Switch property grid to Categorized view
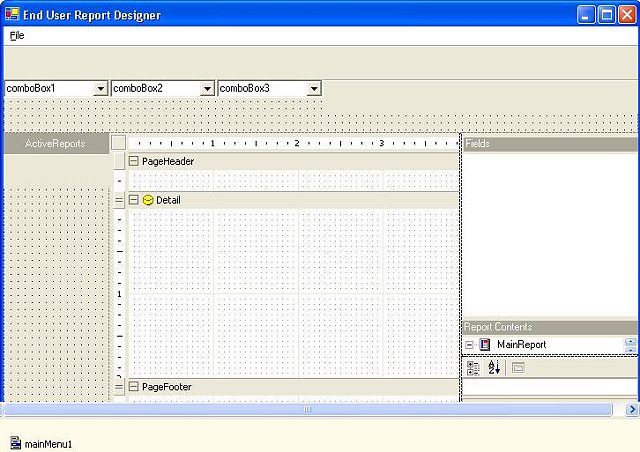Viewport: 640px width, 452px height. coord(473,368)
